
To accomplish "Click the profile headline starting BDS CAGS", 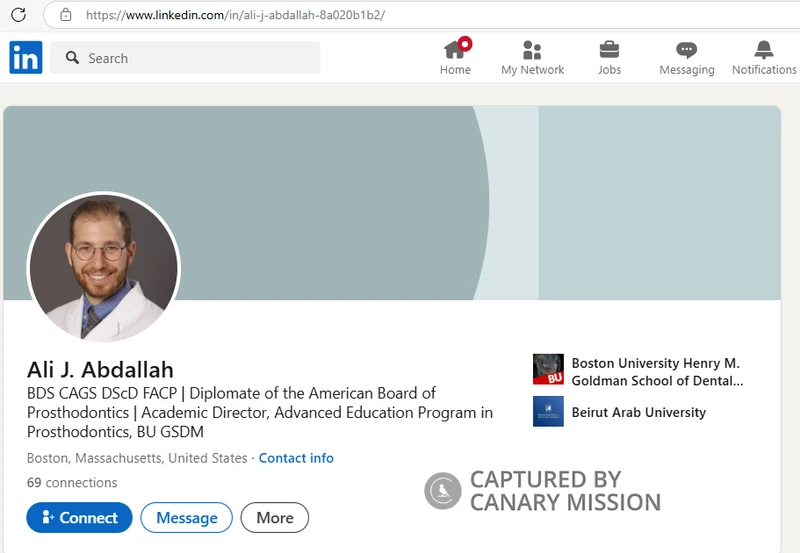I will (x=260, y=412).
